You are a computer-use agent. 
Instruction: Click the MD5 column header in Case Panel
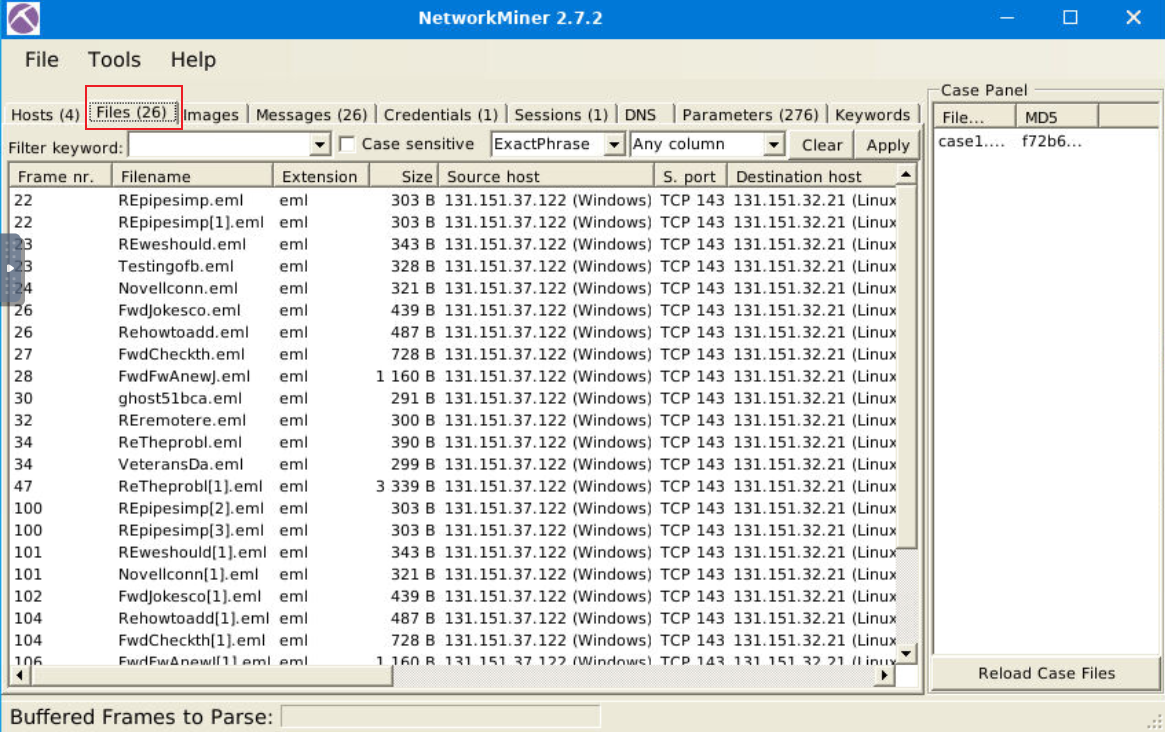click(x=1057, y=117)
